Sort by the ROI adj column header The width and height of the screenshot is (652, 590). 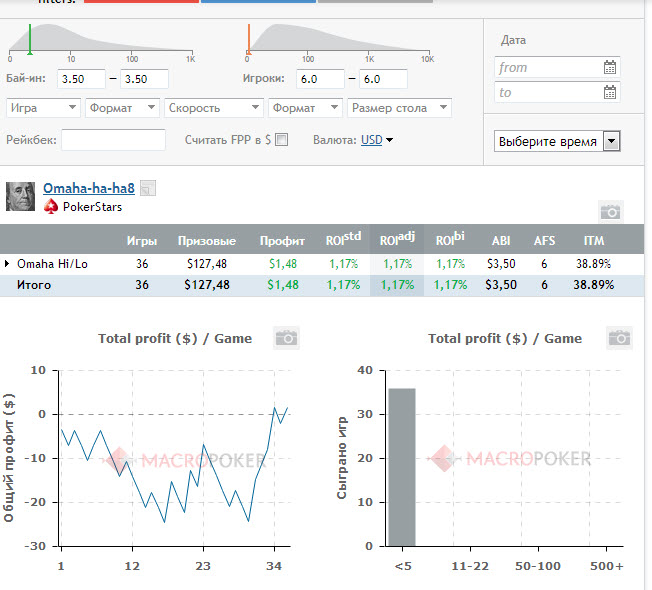tap(397, 239)
